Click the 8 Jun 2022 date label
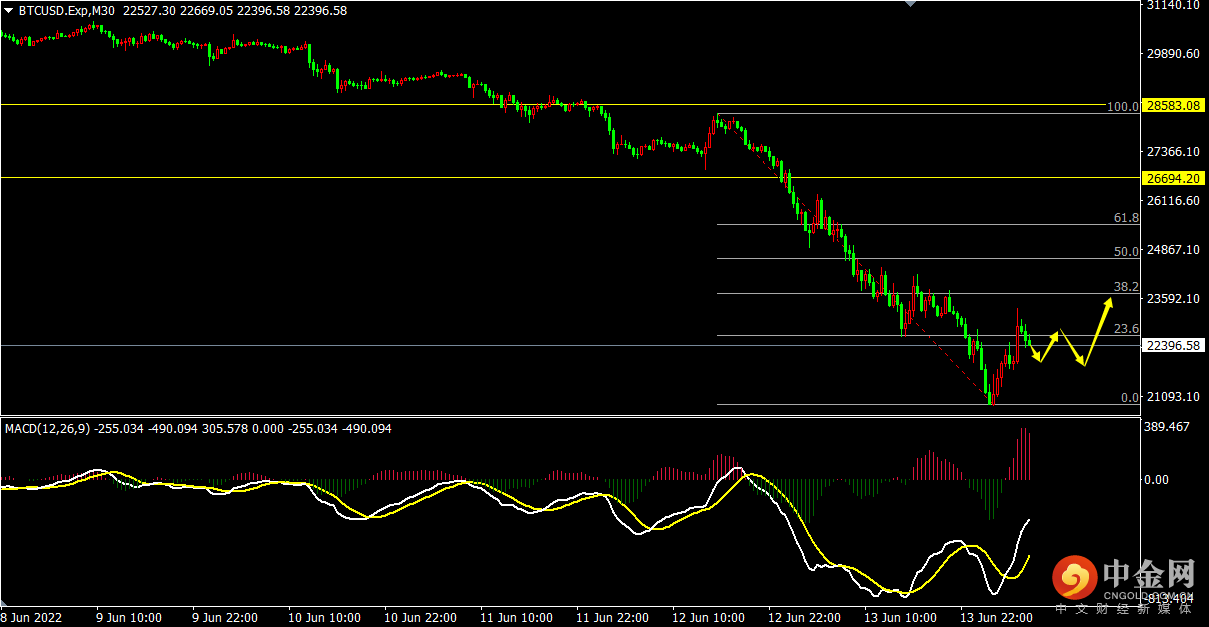 tap(33, 618)
